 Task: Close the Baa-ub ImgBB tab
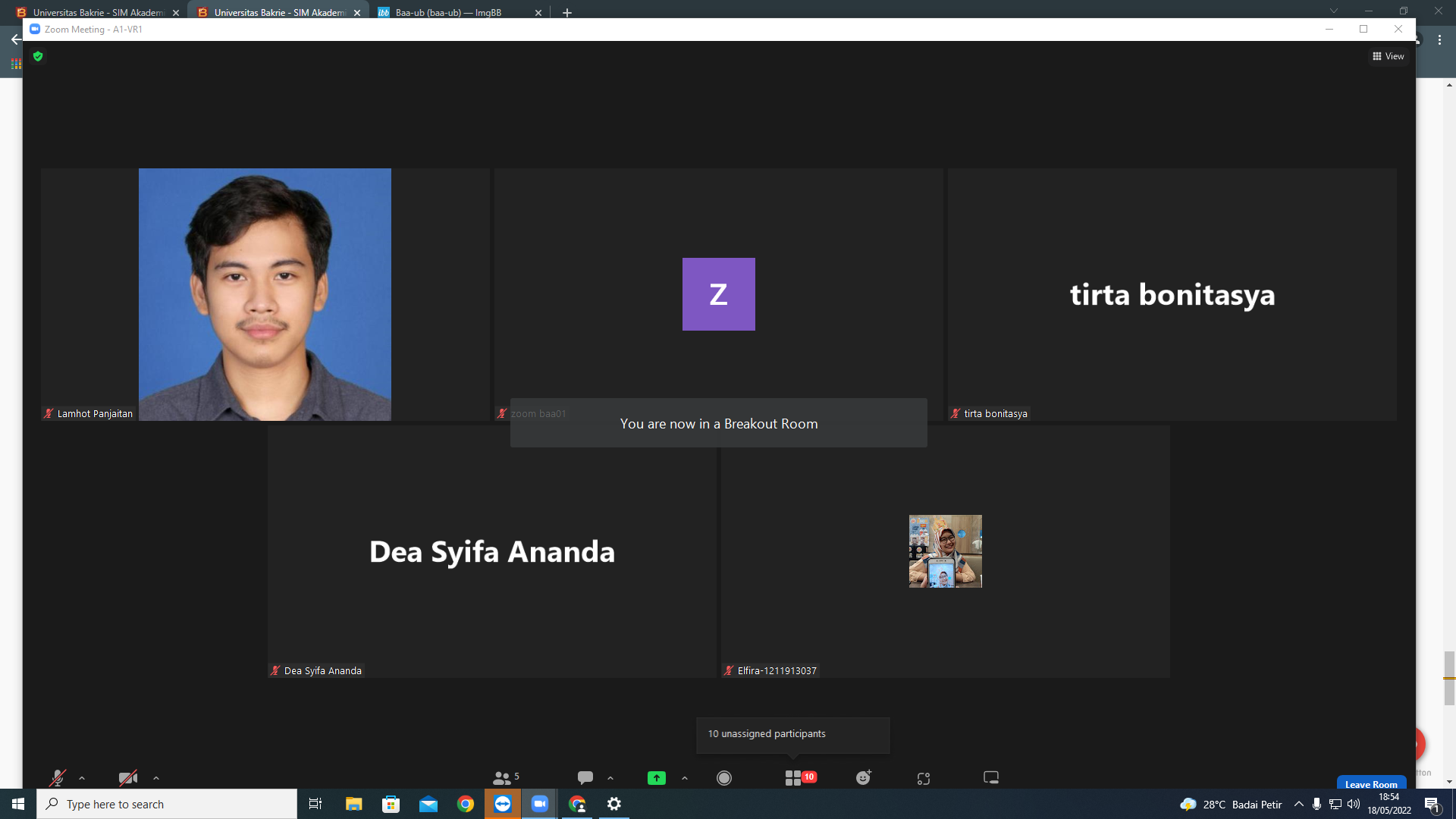click(x=538, y=13)
